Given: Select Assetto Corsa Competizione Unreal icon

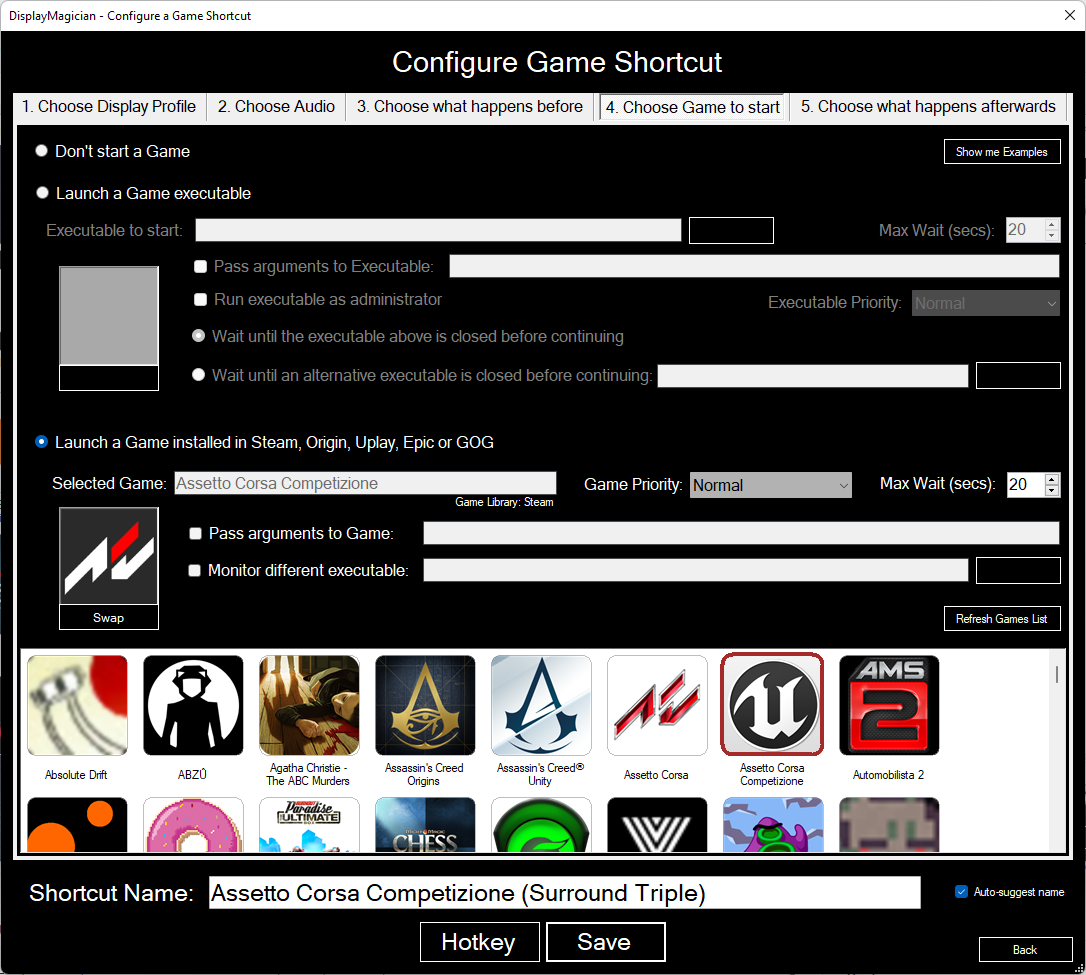Looking at the screenshot, I should [x=772, y=705].
